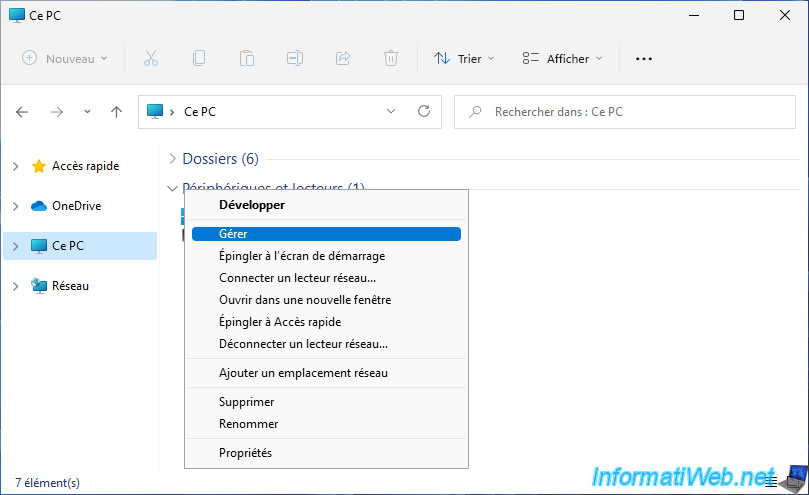Collapse the Dossiers (6) section

click(x=173, y=159)
